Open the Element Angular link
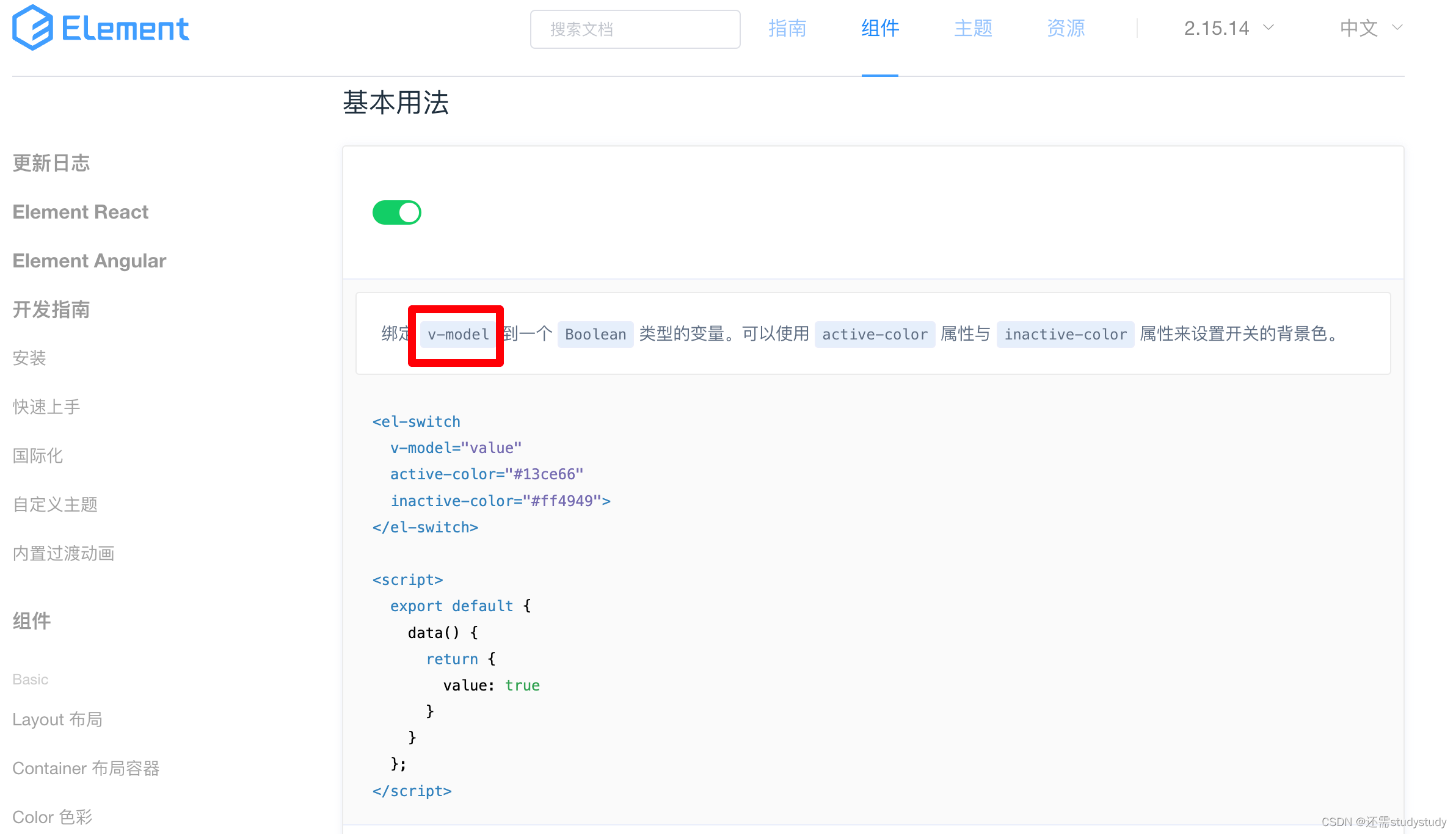 coord(89,261)
